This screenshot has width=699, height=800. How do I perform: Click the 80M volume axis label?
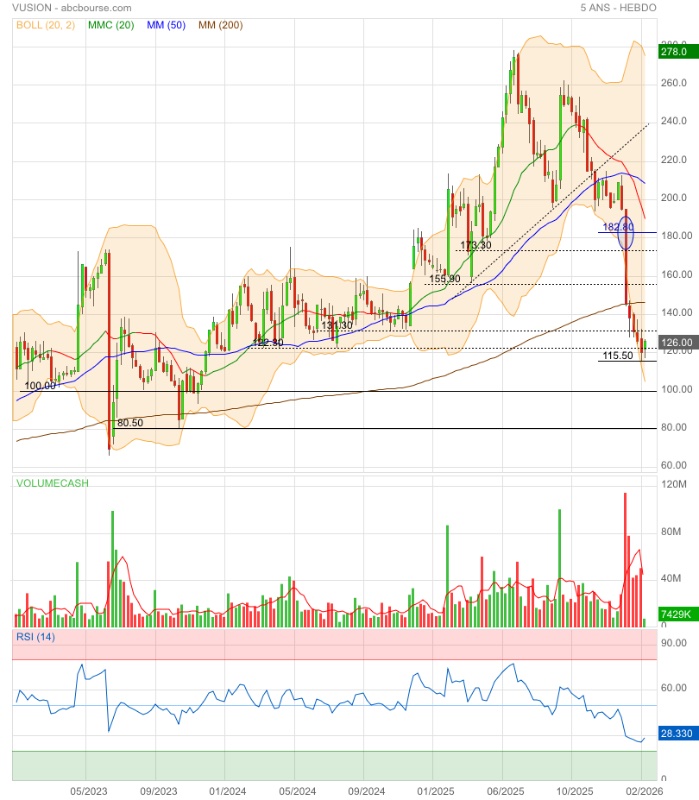click(671, 532)
